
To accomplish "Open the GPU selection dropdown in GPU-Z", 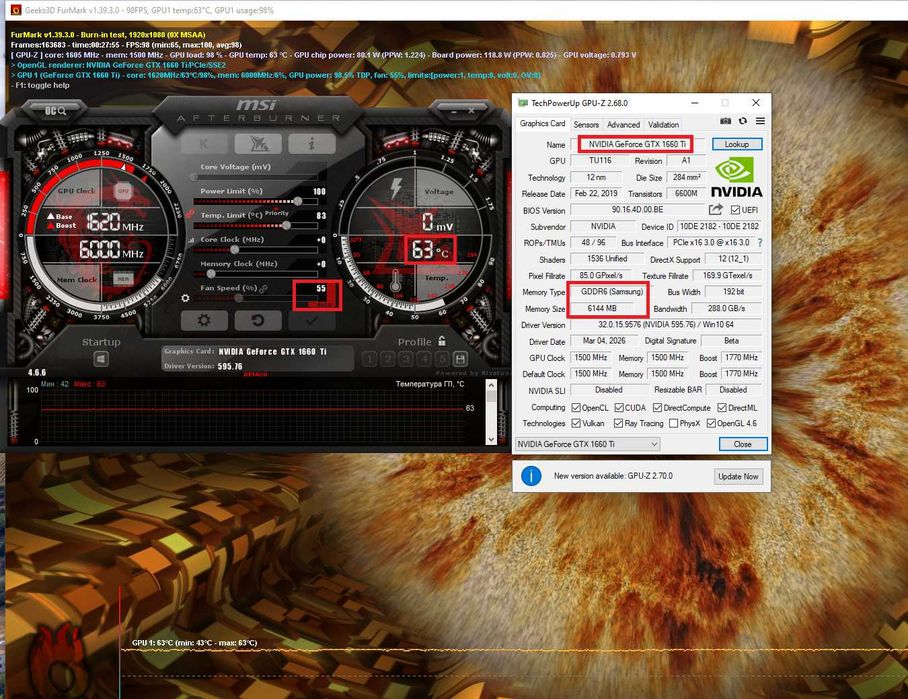I will tap(588, 444).
